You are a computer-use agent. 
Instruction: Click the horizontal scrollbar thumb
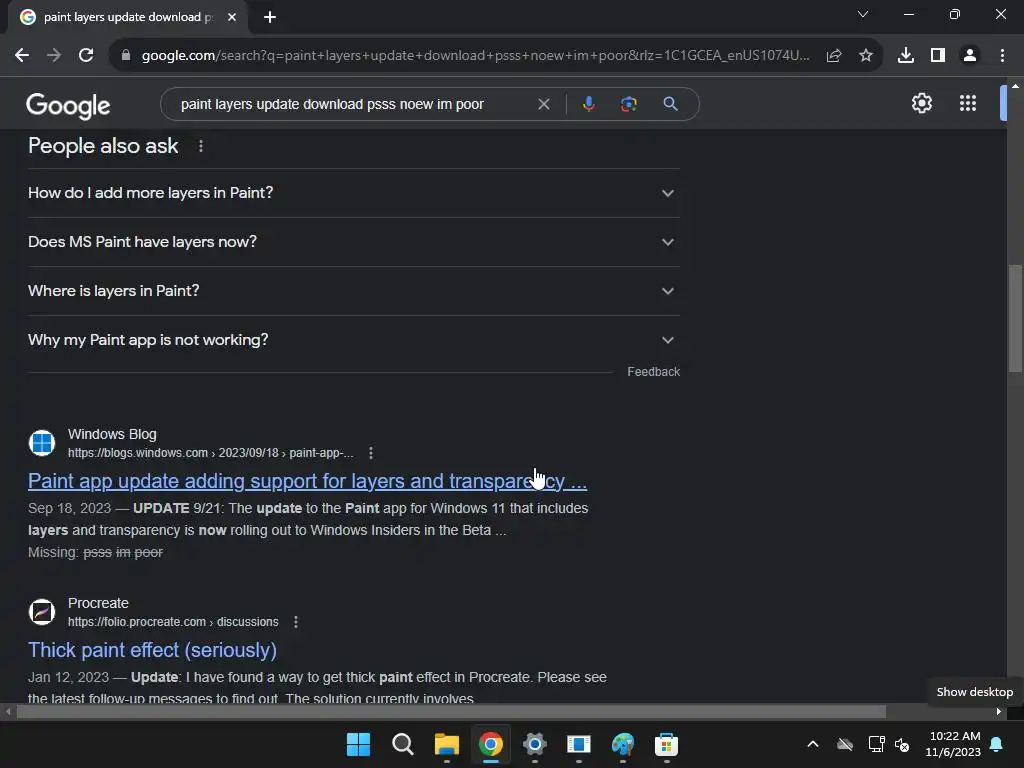[451, 712]
